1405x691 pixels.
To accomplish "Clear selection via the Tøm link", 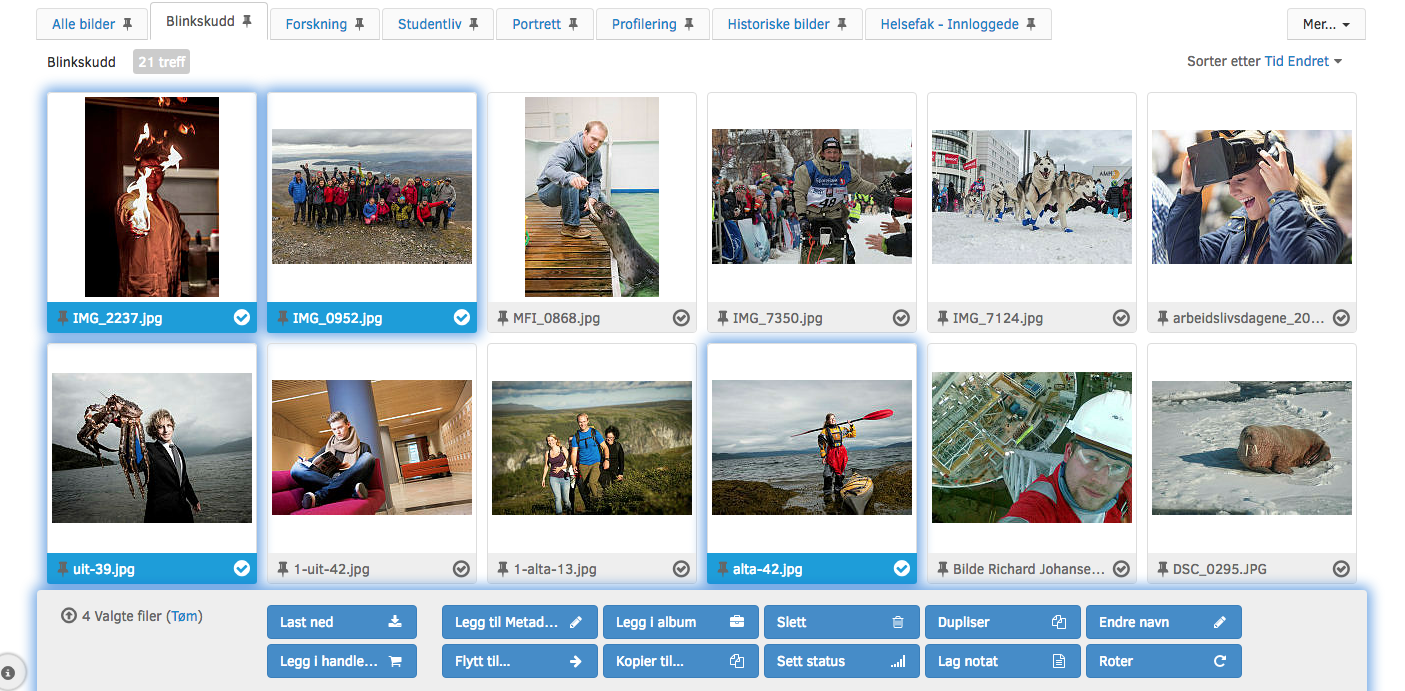I will [x=185, y=616].
